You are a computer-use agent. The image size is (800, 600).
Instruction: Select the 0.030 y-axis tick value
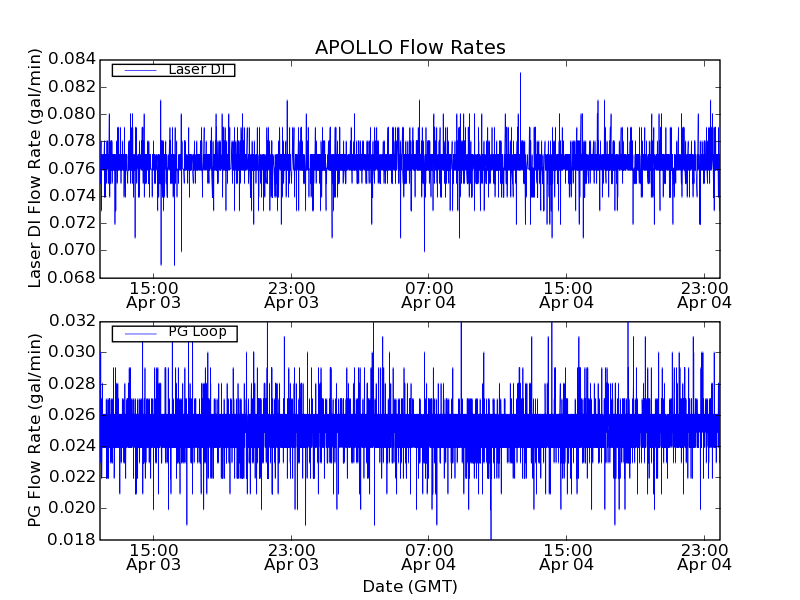[x=72, y=352]
